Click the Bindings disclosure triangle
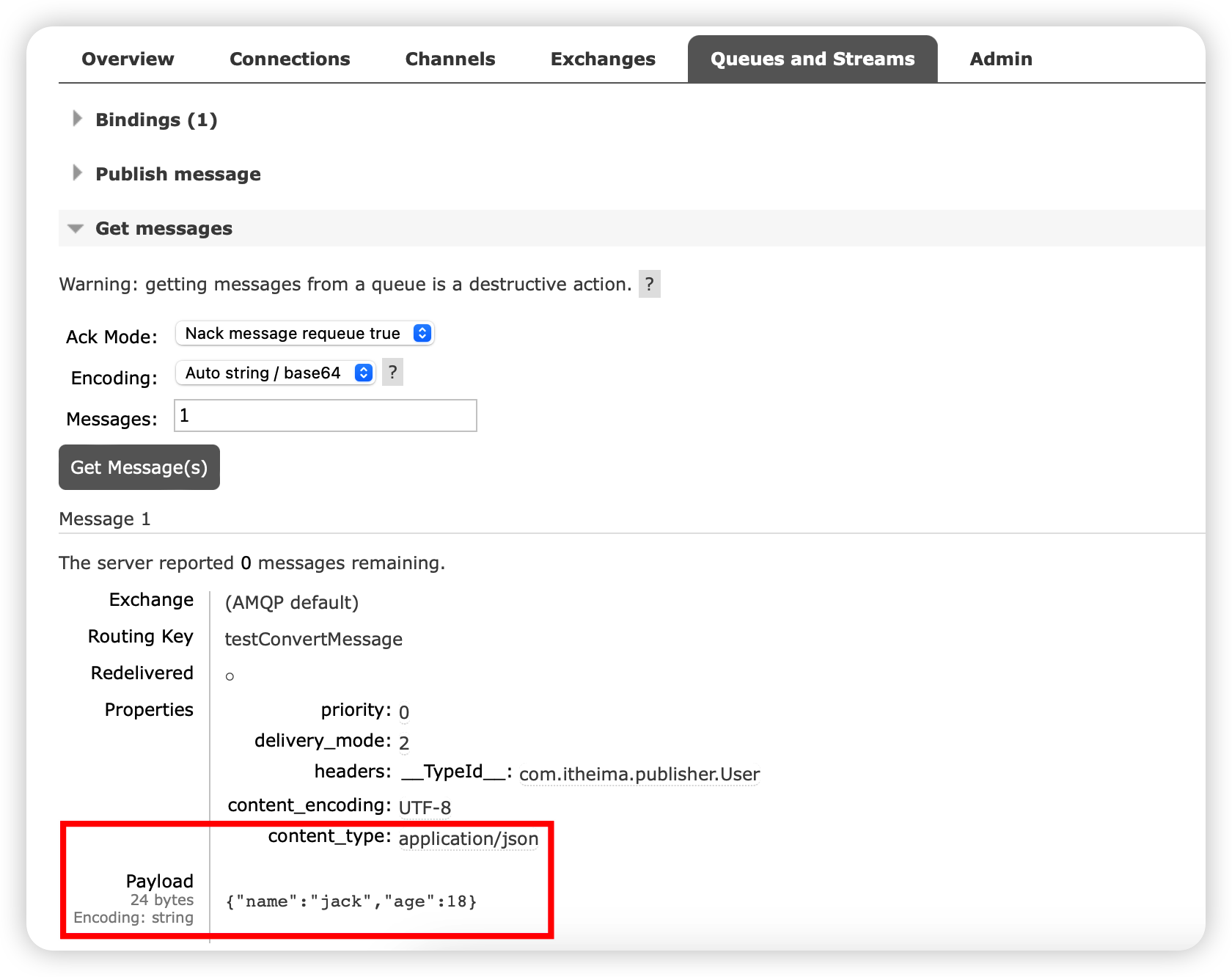Viewport: 1232px width, 977px height. pyautogui.click(x=77, y=118)
